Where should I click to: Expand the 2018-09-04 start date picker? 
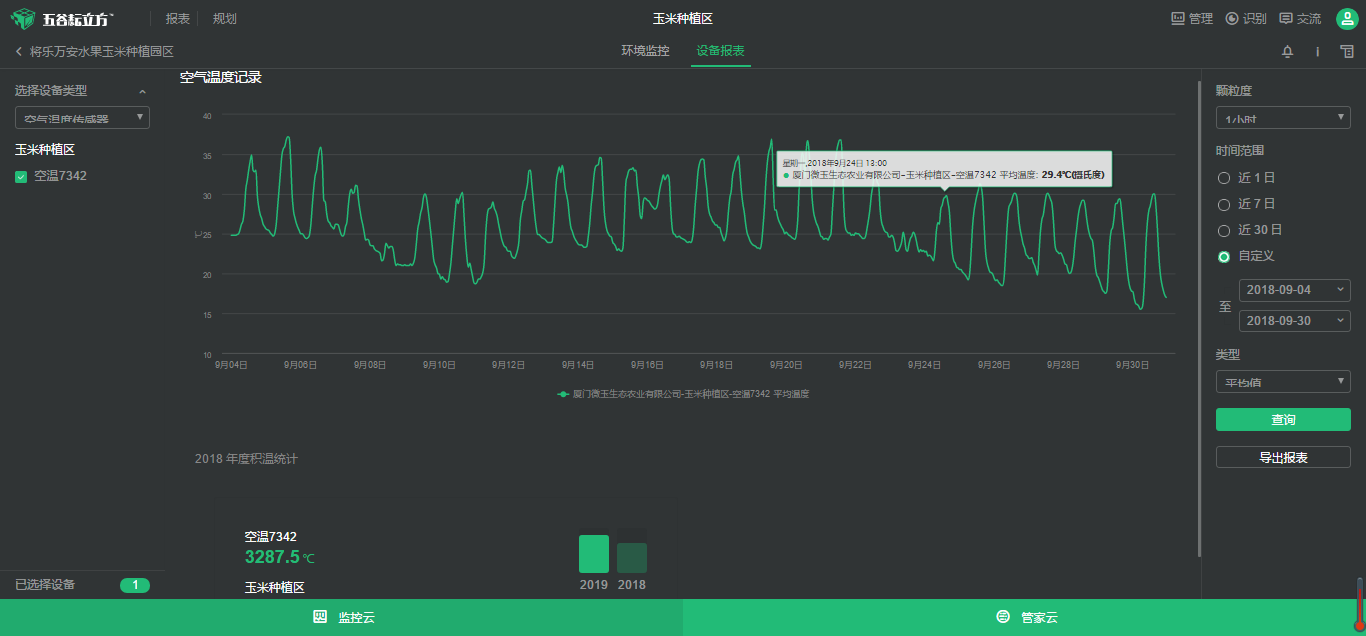click(x=1294, y=290)
